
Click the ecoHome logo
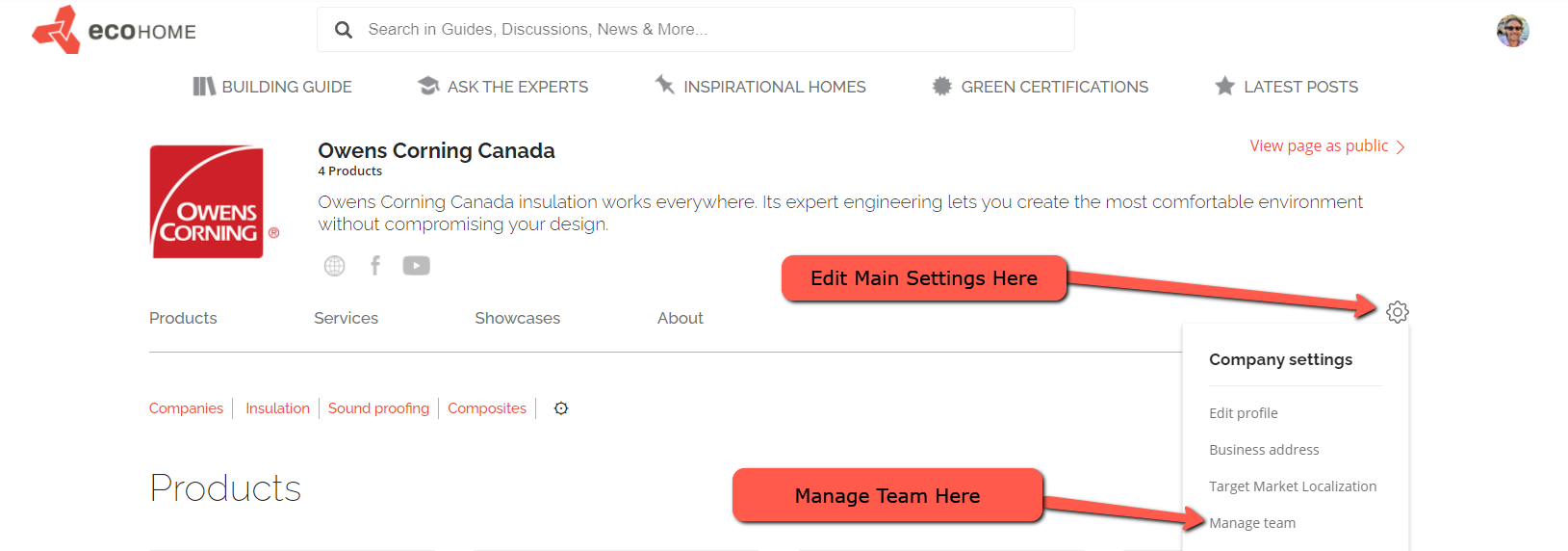coord(114,30)
